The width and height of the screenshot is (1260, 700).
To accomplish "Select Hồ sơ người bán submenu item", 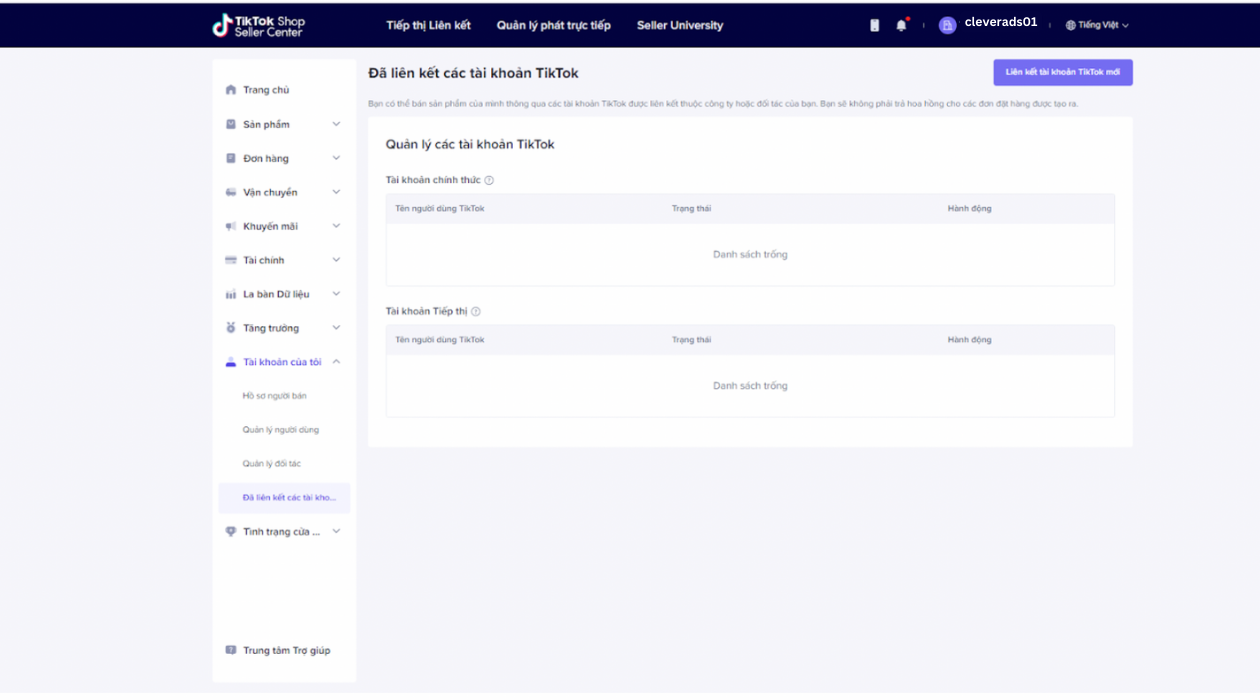I will click(275, 396).
